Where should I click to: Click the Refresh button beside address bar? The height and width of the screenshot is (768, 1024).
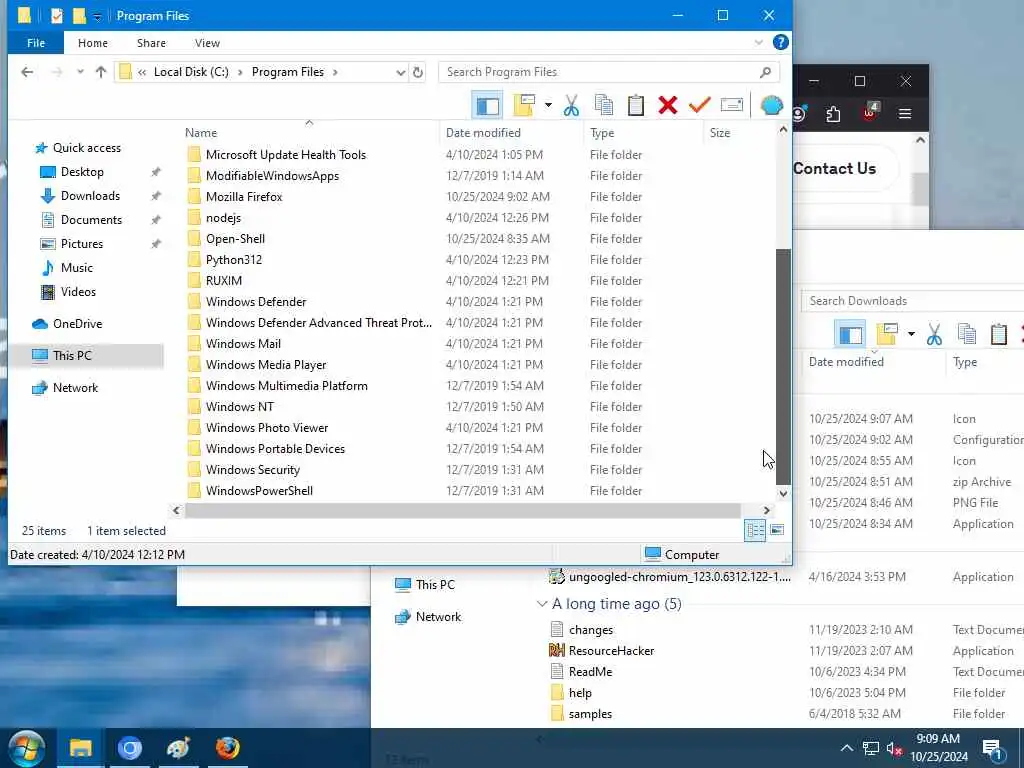point(418,72)
